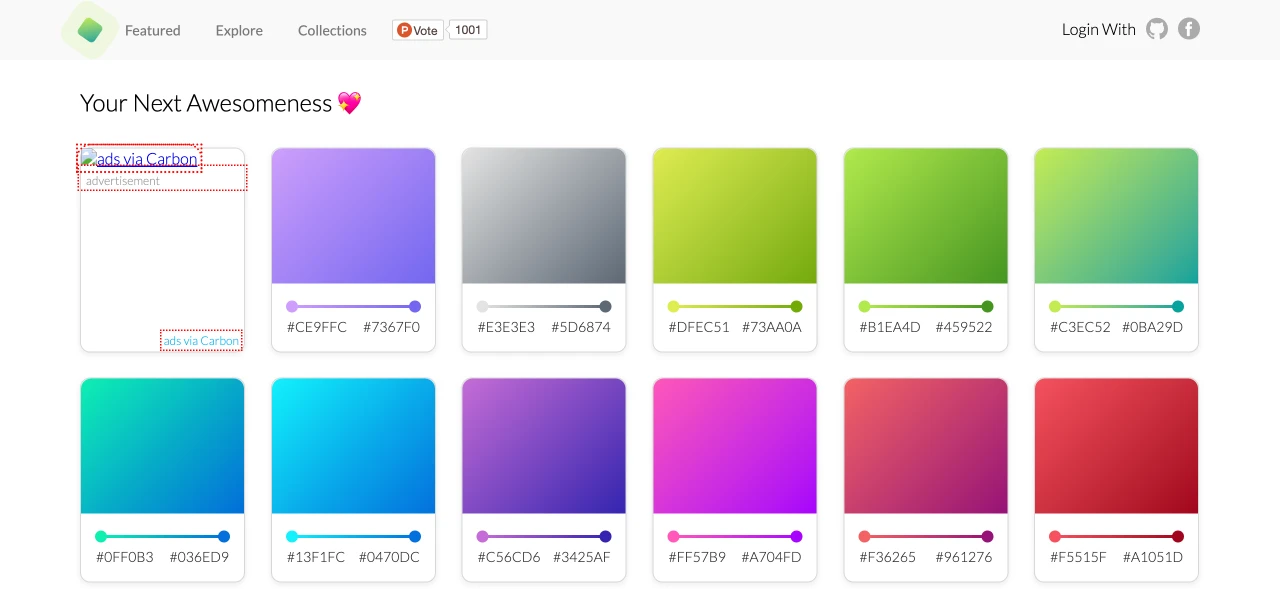
Task: Click the Login With option
Action: 1098,29
